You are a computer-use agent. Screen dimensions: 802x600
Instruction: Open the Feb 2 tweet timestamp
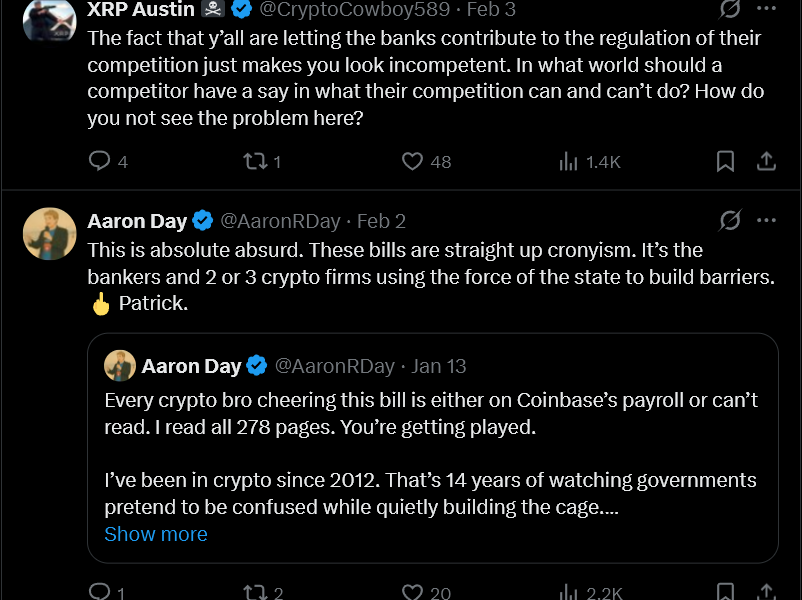point(381,221)
